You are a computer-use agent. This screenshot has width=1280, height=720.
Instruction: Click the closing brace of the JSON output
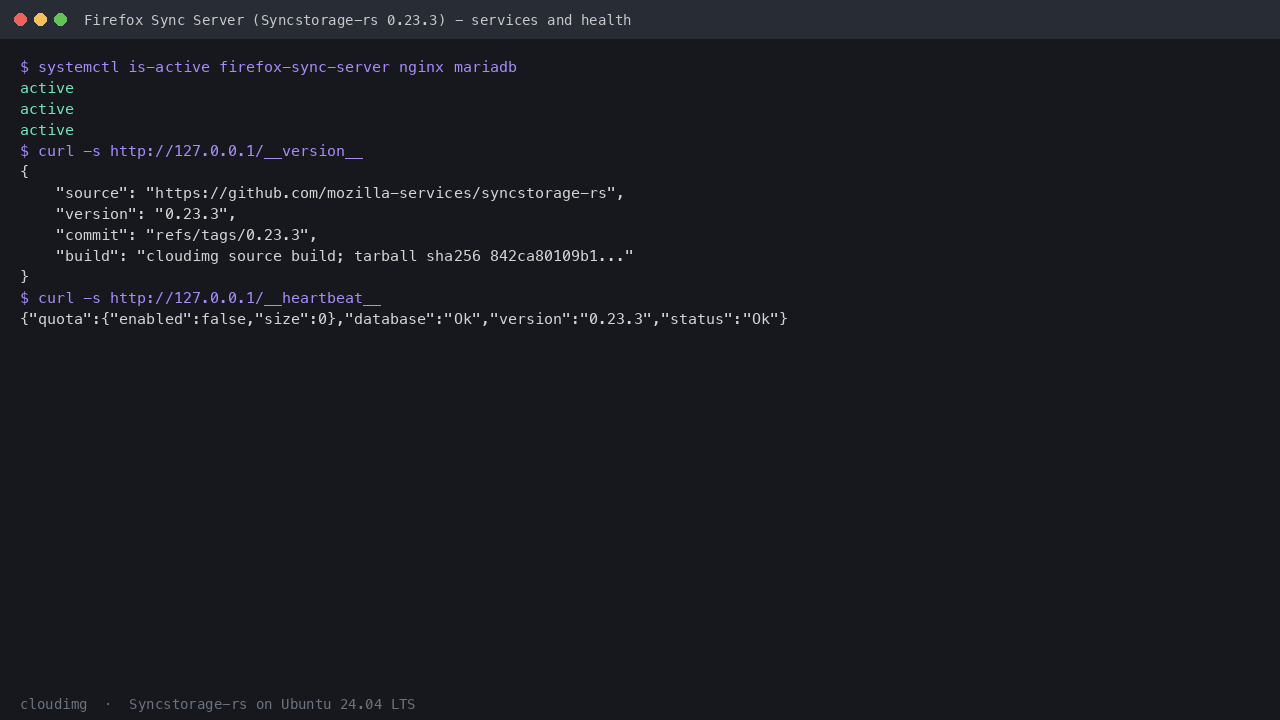[24, 276]
